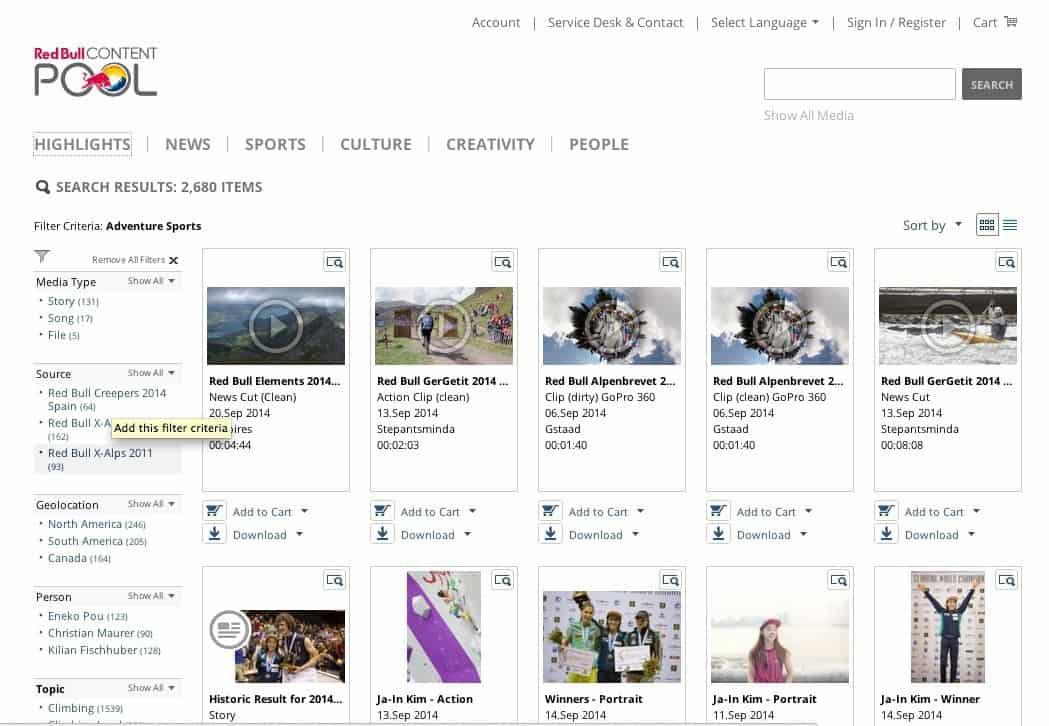Click the search input field
The height and width of the screenshot is (726, 1049).
(x=858, y=84)
